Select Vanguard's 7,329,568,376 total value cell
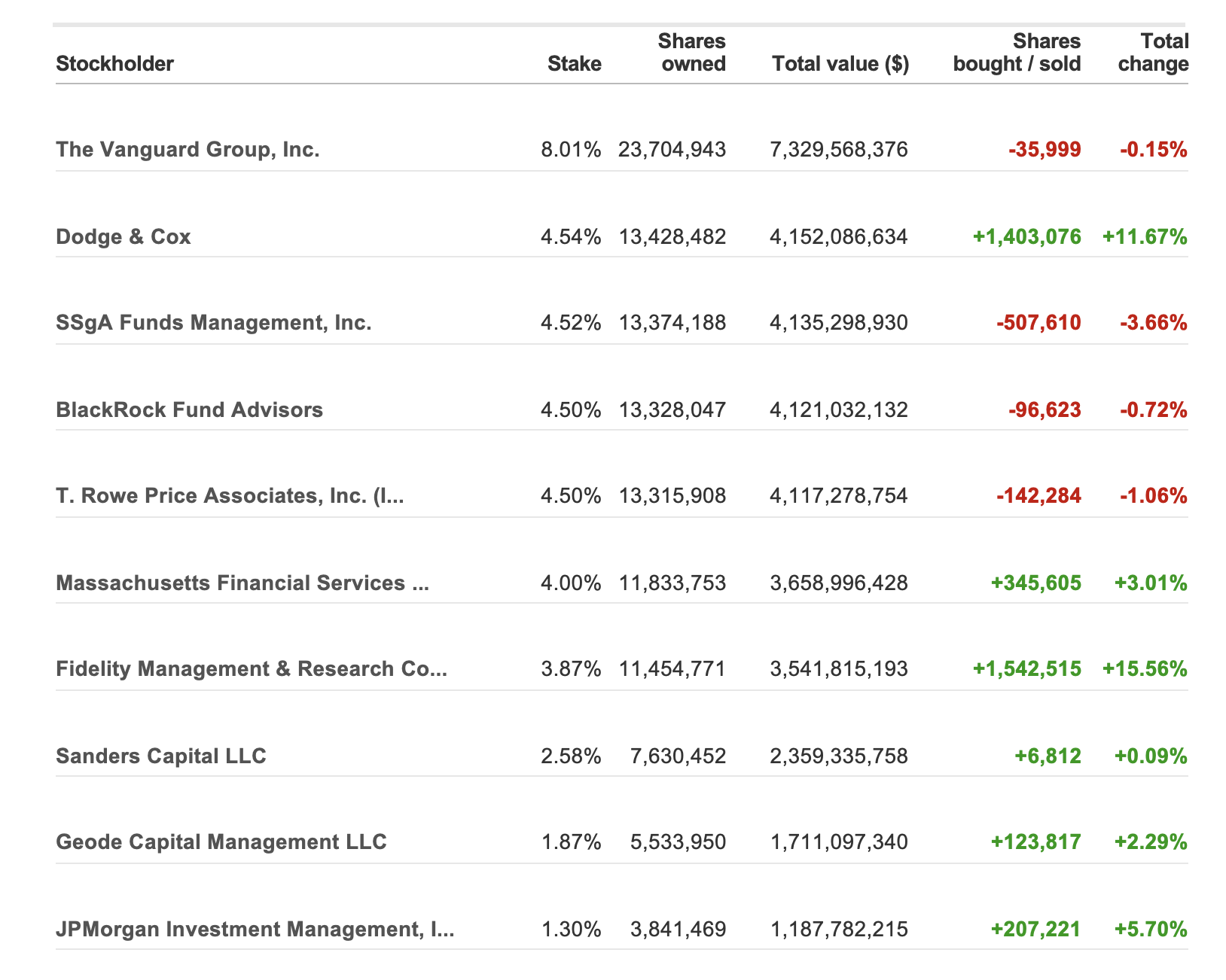This screenshot has height=980, width=1226. (839, 150)
